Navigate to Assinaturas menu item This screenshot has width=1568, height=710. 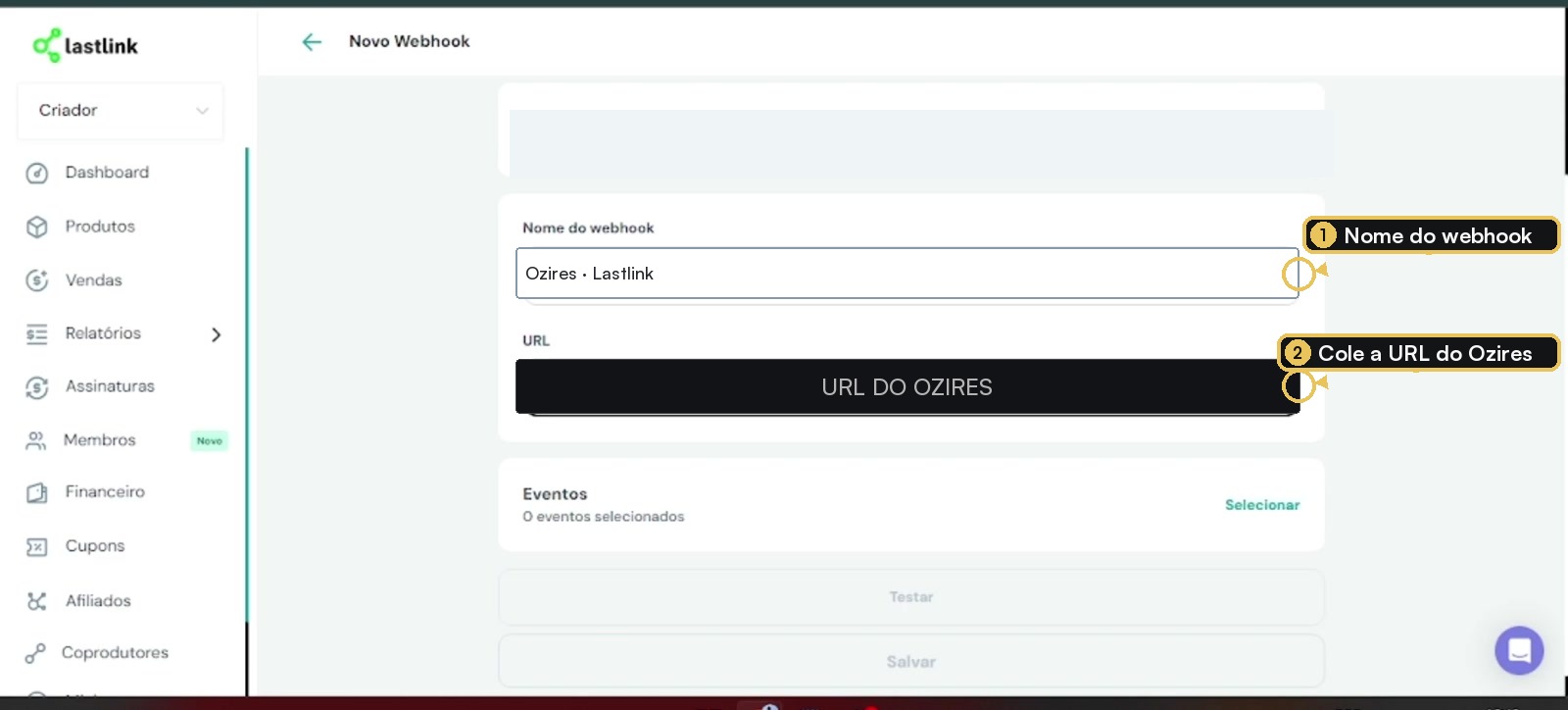point(110,386)
